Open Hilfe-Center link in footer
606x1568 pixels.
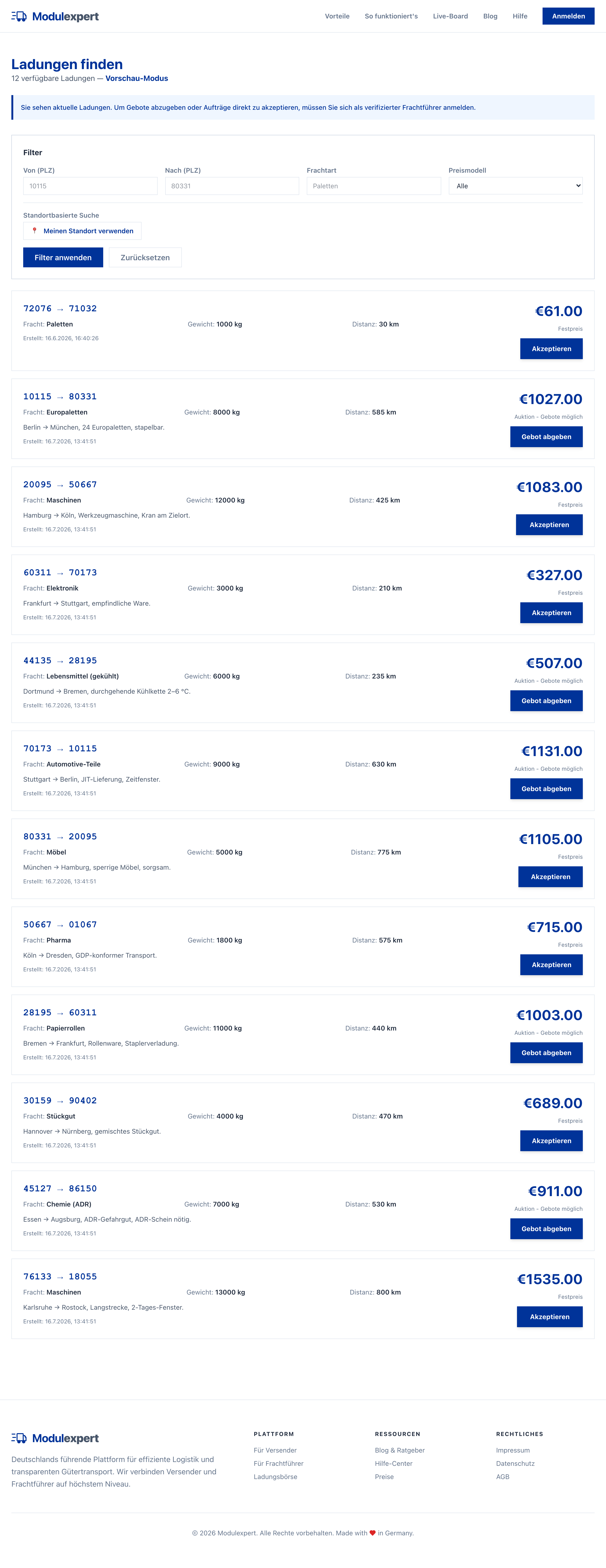click(393, 1463)
